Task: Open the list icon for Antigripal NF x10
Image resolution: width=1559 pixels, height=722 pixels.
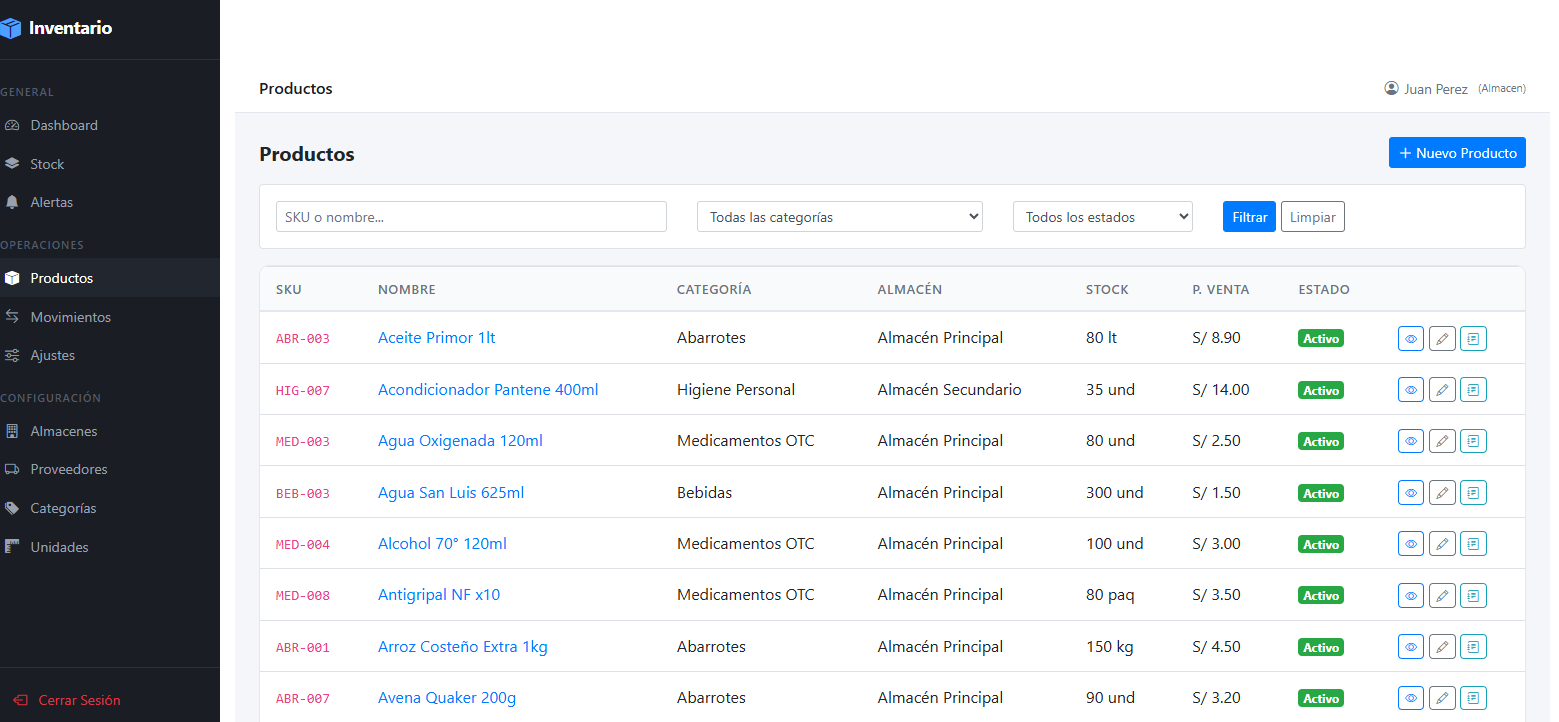Action: click(x=1473, y=596)
